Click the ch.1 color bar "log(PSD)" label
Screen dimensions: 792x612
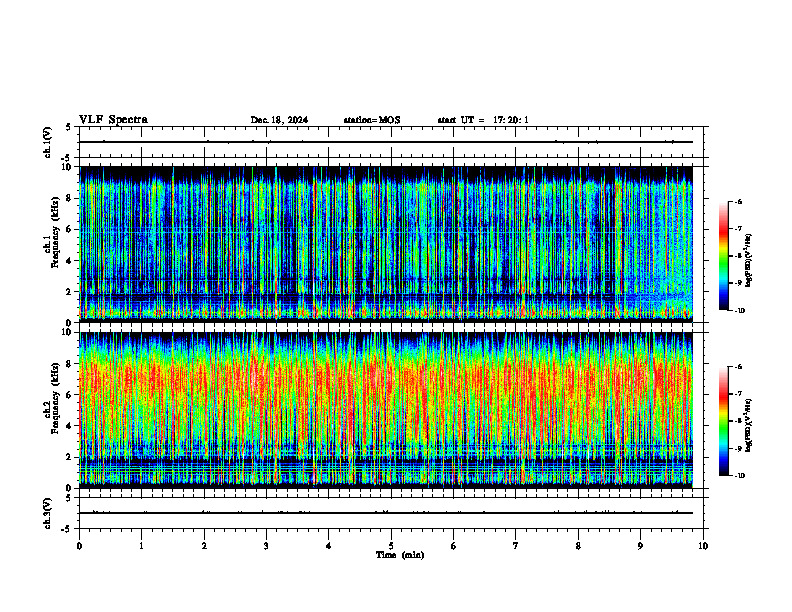pos(749,260)
